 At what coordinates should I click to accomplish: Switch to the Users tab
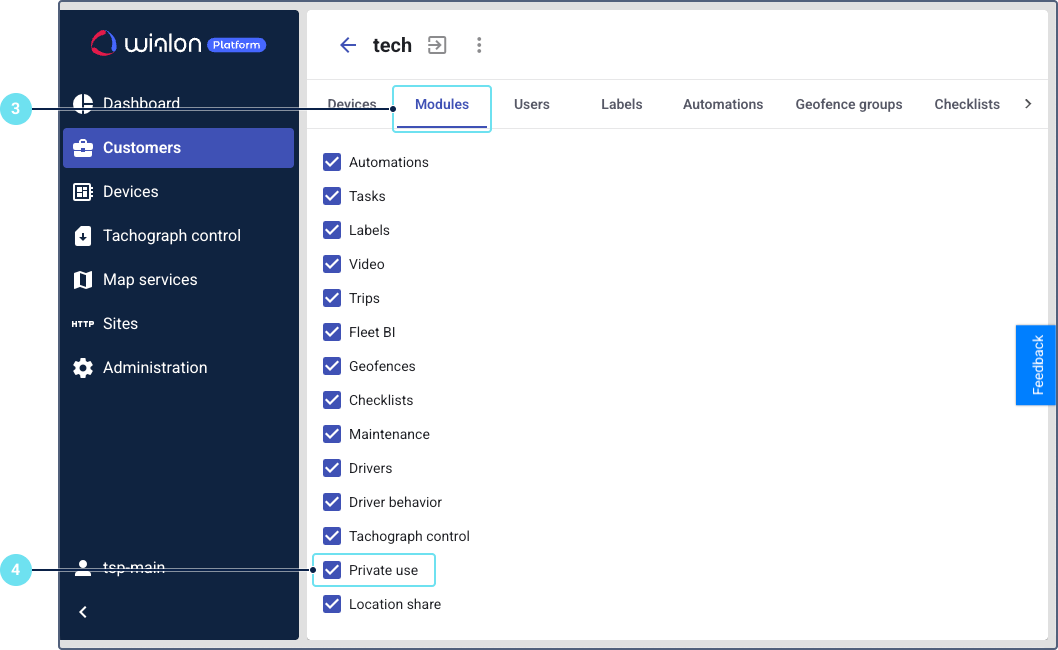(x=531, y=104)
